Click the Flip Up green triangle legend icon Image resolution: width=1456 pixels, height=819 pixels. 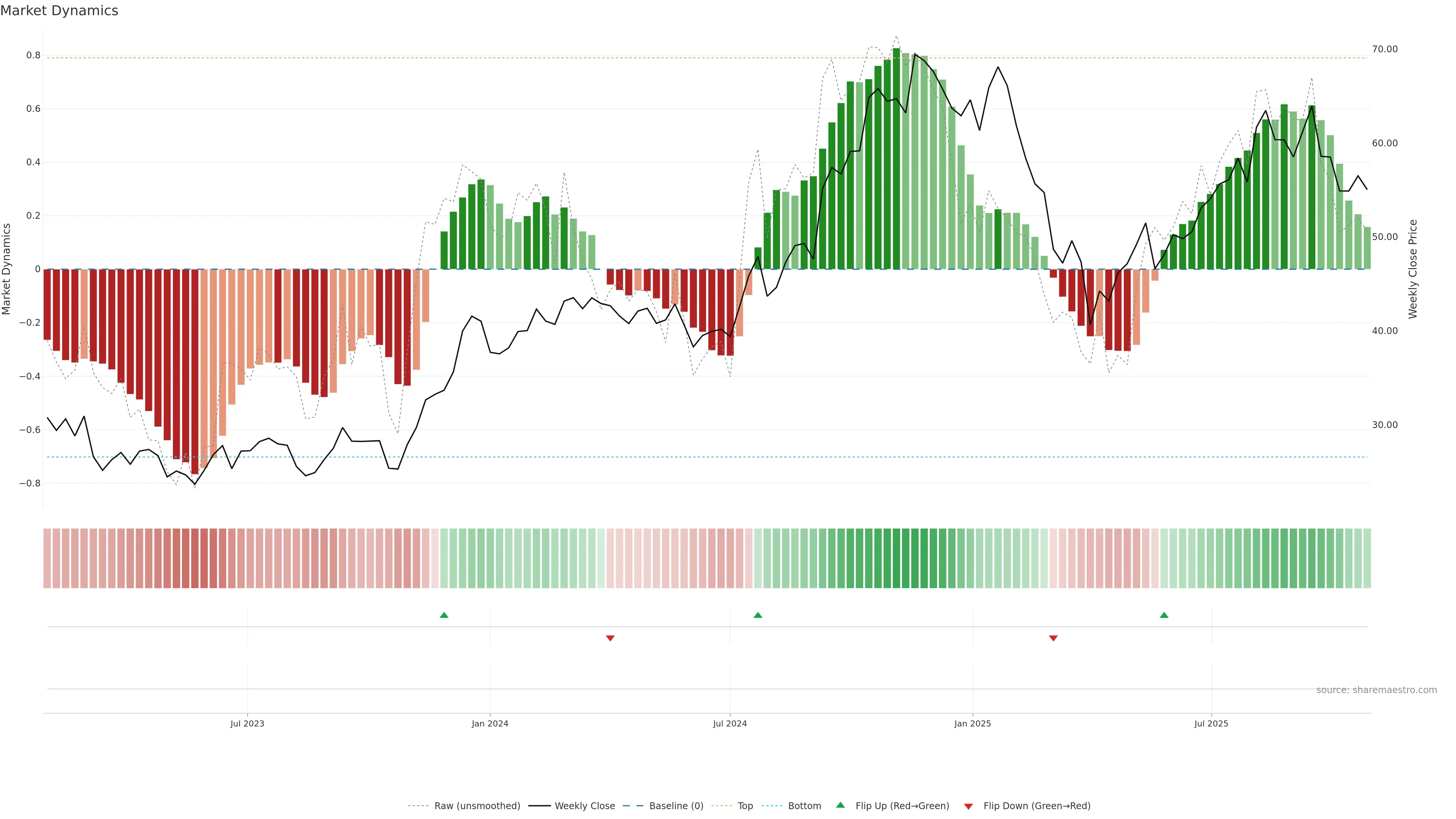click(841, 805)
